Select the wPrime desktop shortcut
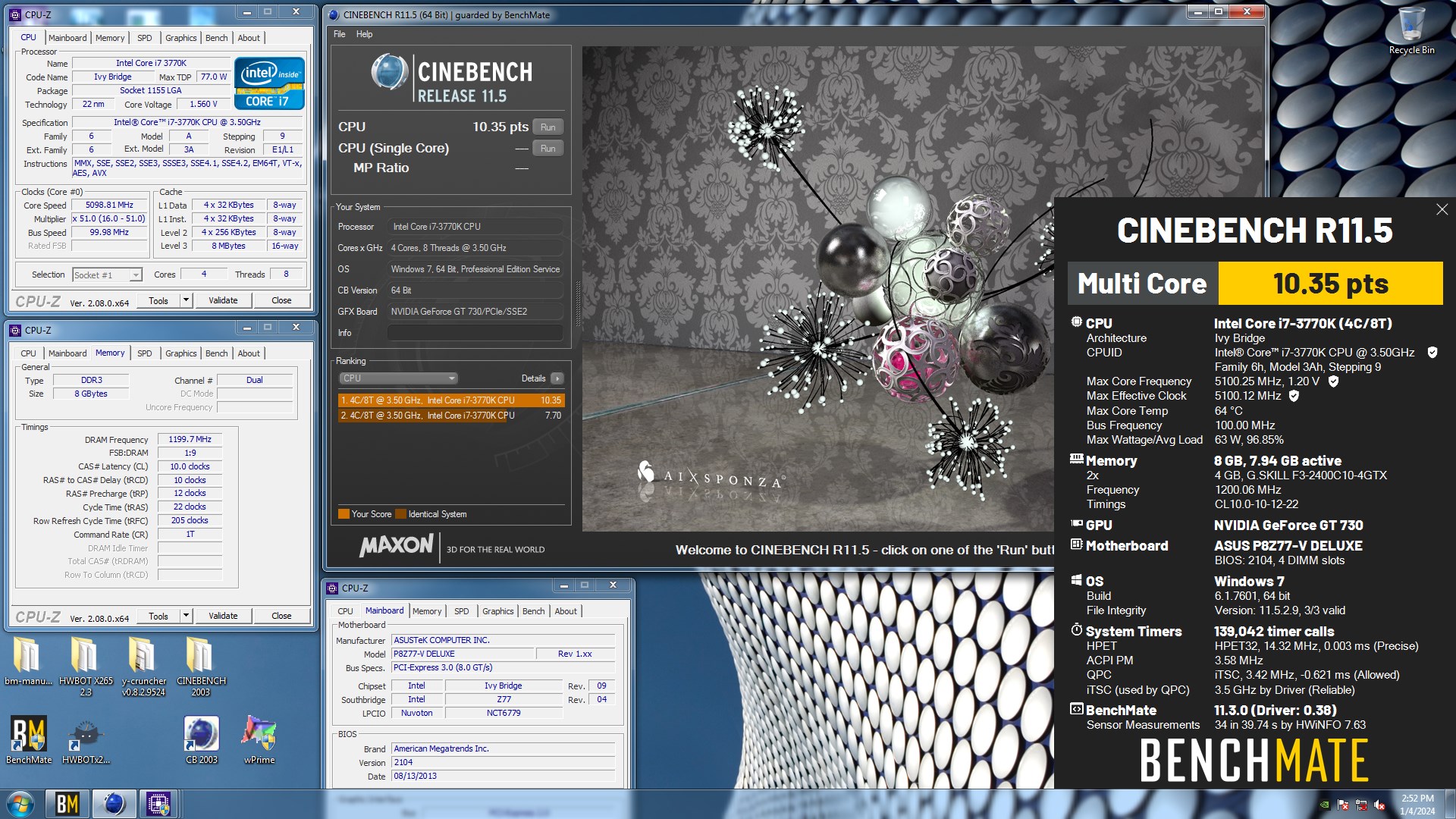This screenshot has height=819, width=1456. click(259, 739)
